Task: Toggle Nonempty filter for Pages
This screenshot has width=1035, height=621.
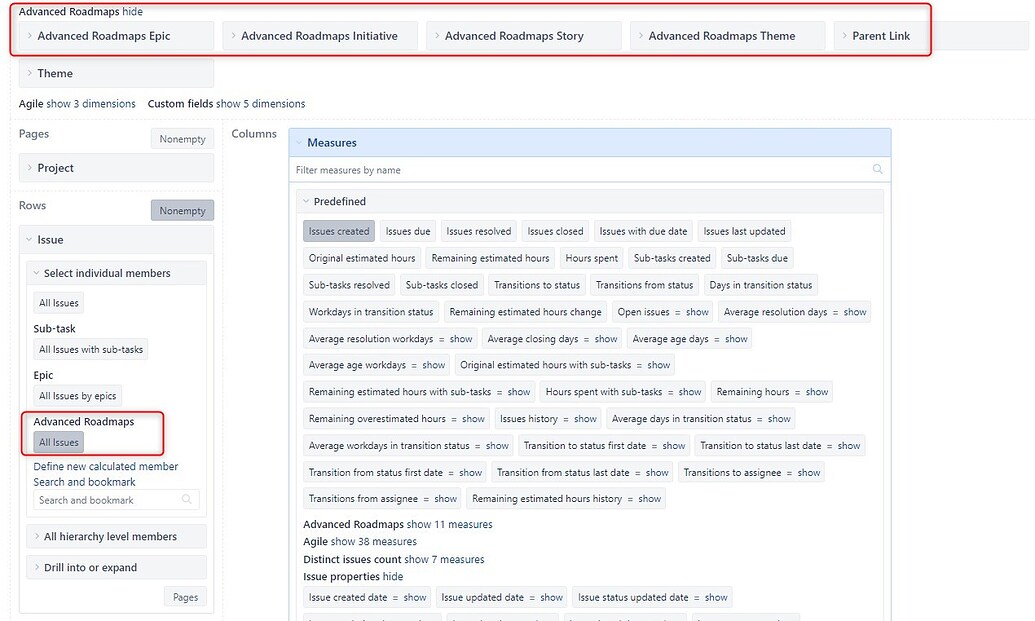Action: (x=182, y=139)
